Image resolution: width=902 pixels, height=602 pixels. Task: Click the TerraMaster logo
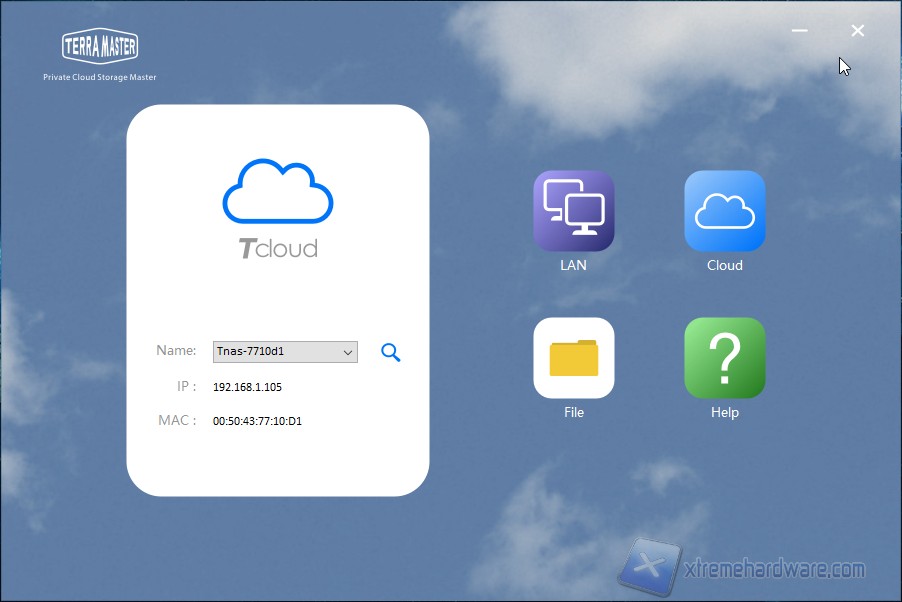(100, 45)
